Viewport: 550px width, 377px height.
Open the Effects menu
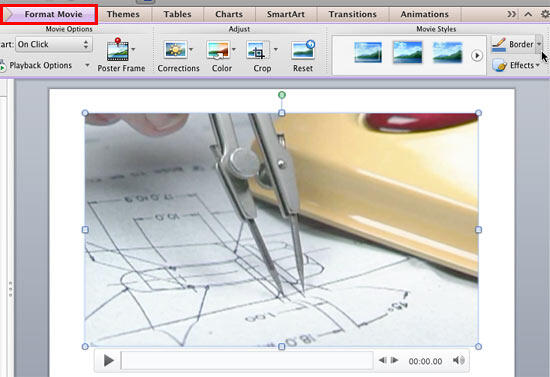click(x=516, y=65)
